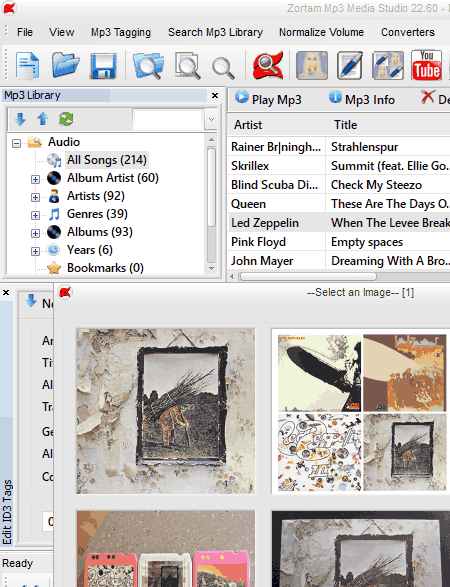The width and height of the screenshot is (450, 587).
Task: Click the batch tag portraits icon
Action: click(x=387, y=66)
